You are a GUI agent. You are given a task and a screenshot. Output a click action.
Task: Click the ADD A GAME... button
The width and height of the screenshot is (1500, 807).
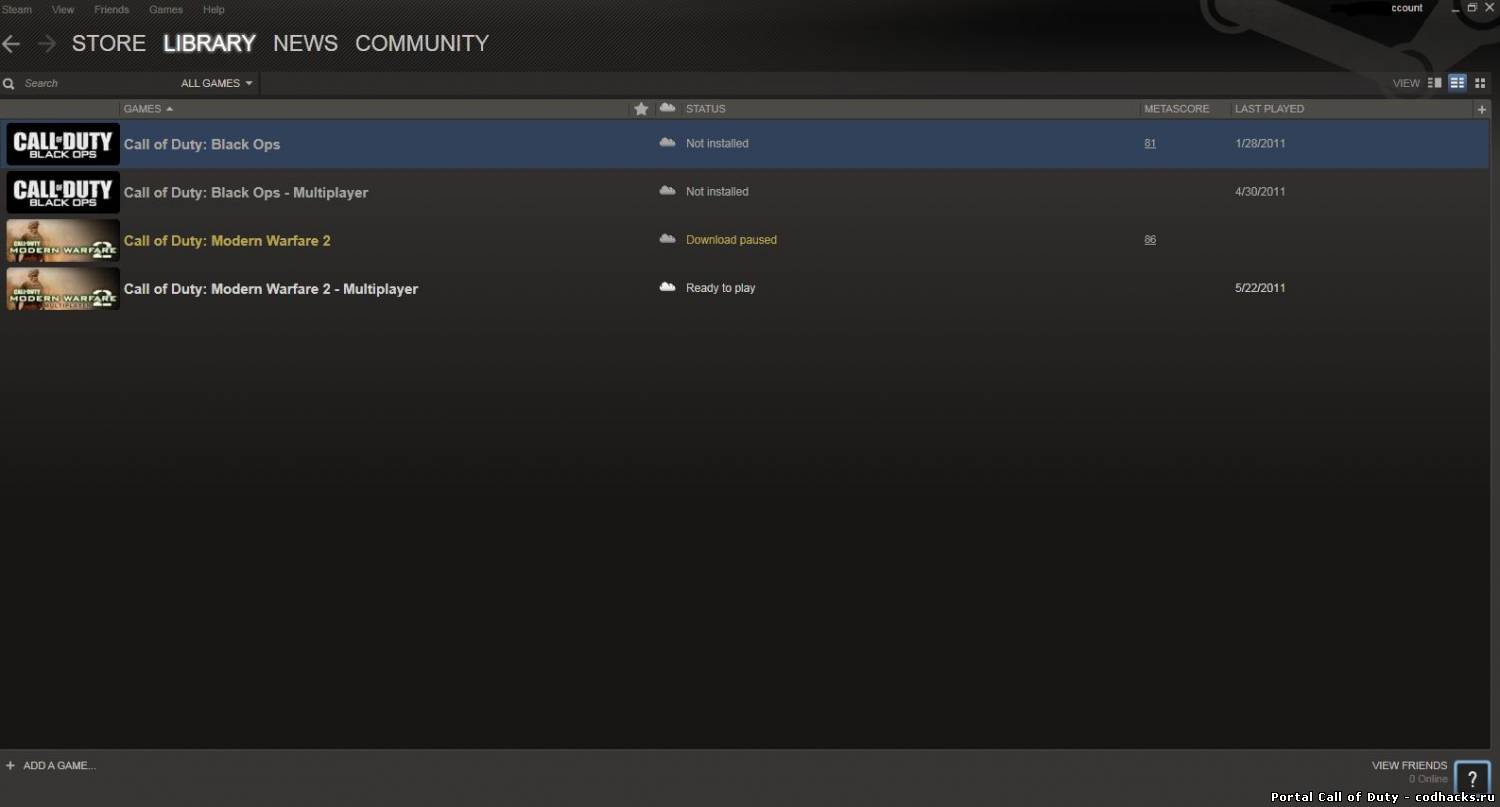(x=60, y=765)
